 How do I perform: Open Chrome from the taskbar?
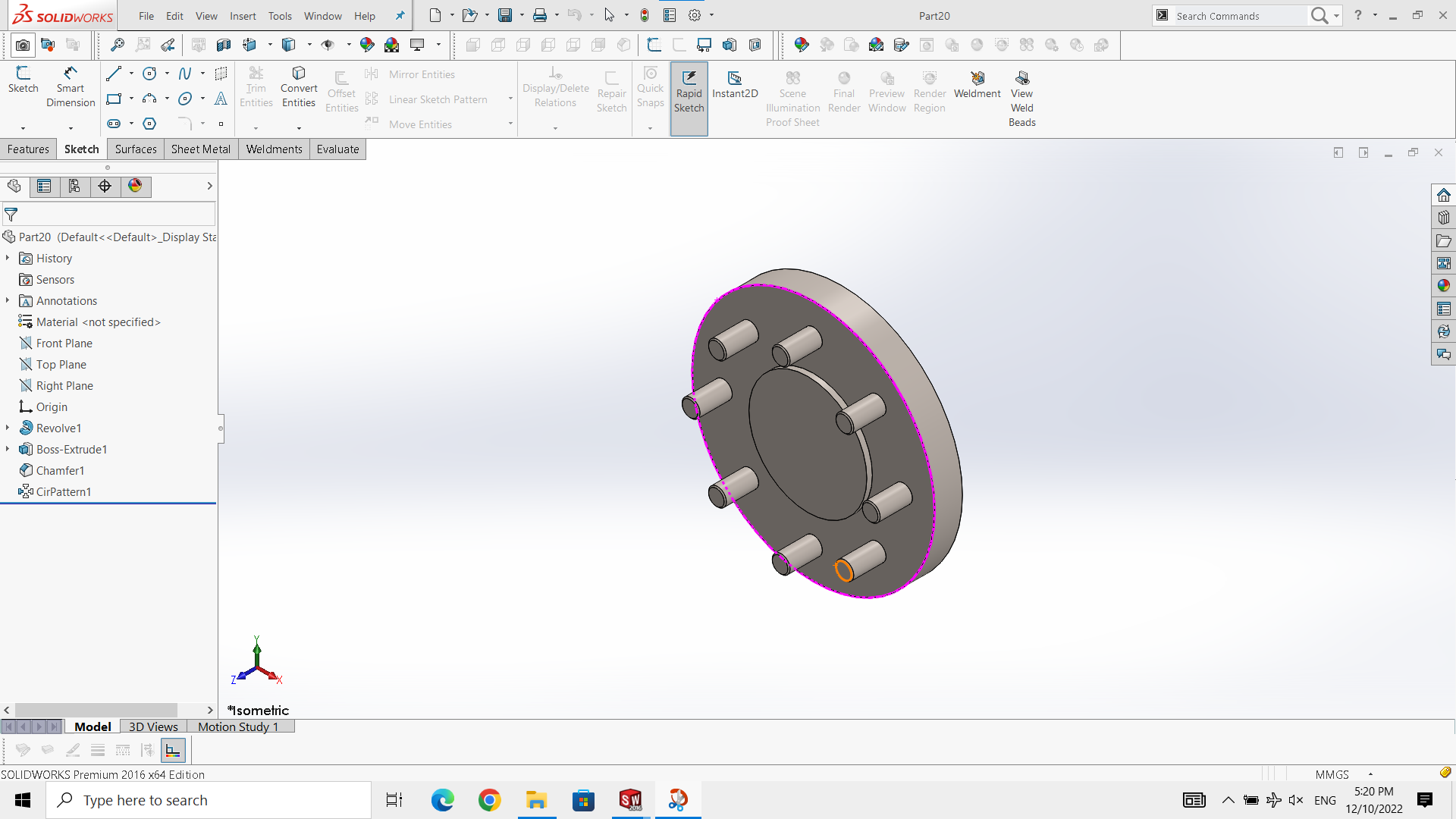(x=490, y=800)
